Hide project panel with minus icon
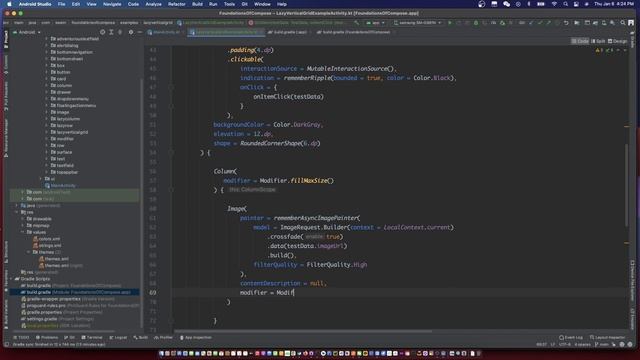The width and height of the screenshot is (640, 360). pyautogui.click(x=139, y=32)
